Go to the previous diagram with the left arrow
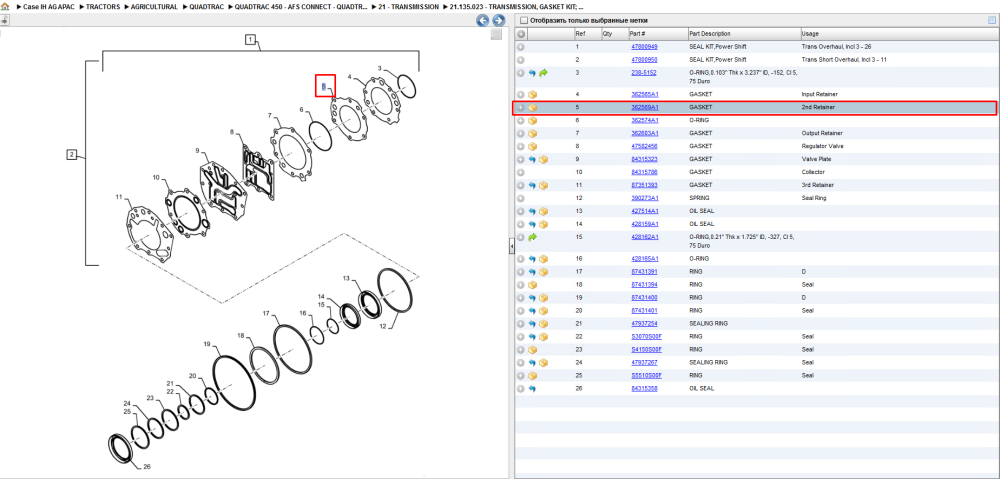The width and height of the screenshot is (1000, 479). [x=483, y=20]
